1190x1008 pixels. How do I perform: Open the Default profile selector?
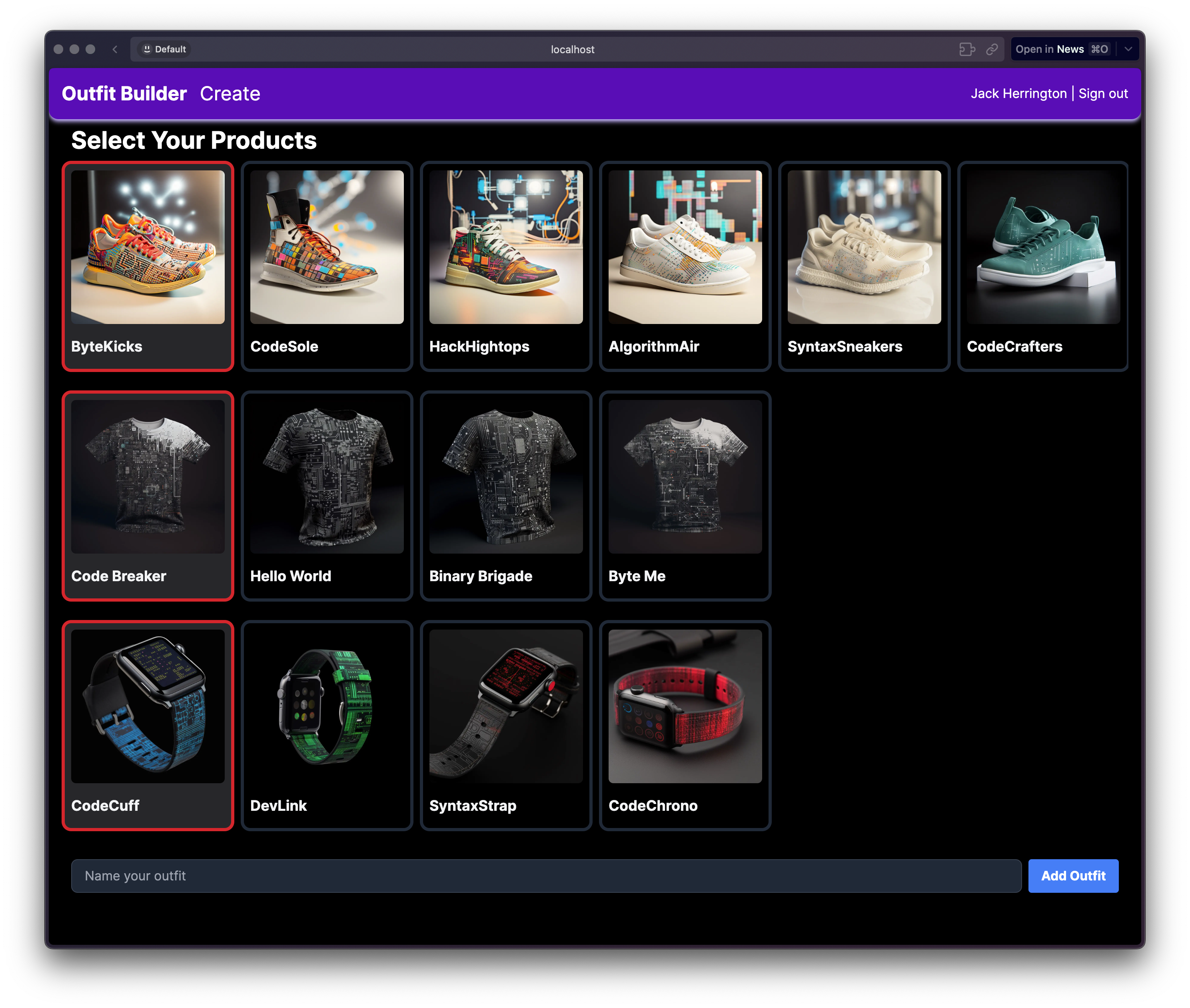(x=164, y=49)
